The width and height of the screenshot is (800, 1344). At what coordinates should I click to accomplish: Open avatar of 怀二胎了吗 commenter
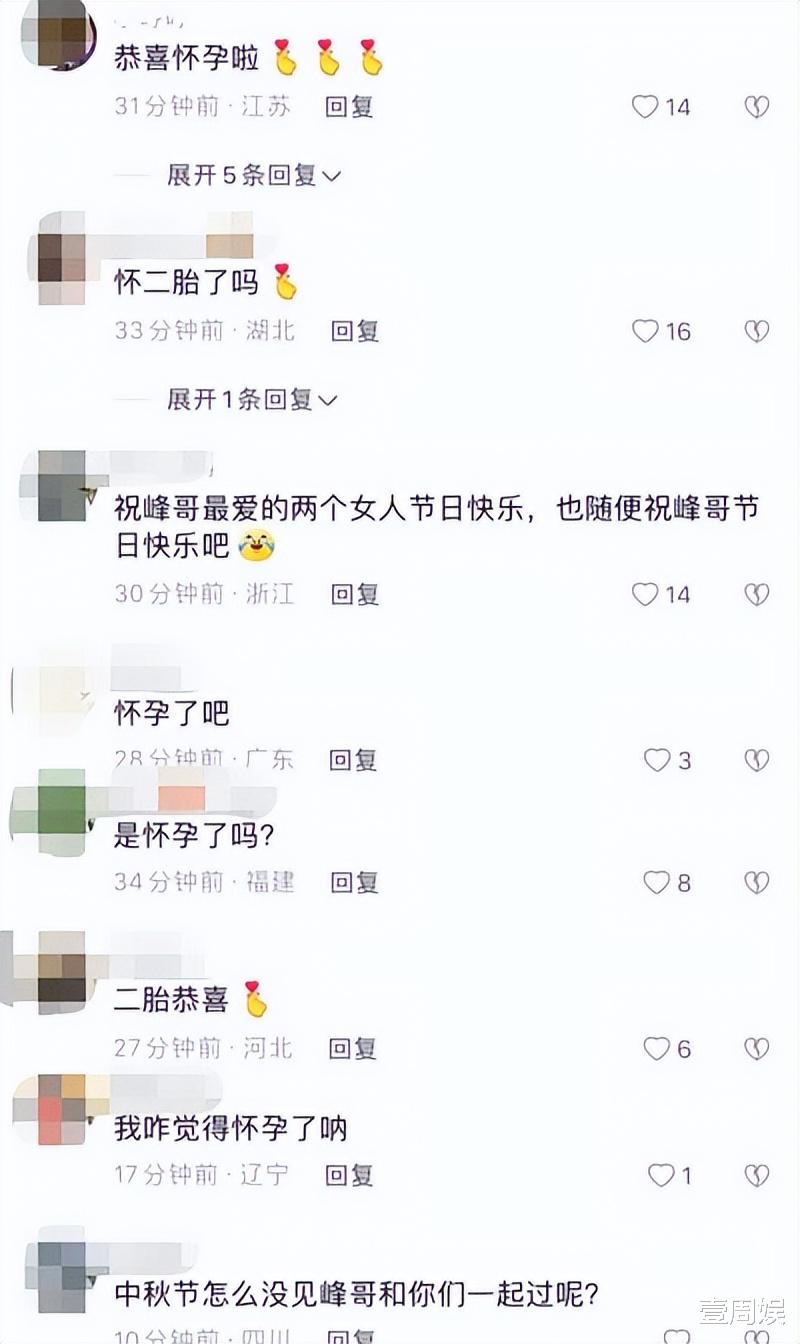[62, 257]
